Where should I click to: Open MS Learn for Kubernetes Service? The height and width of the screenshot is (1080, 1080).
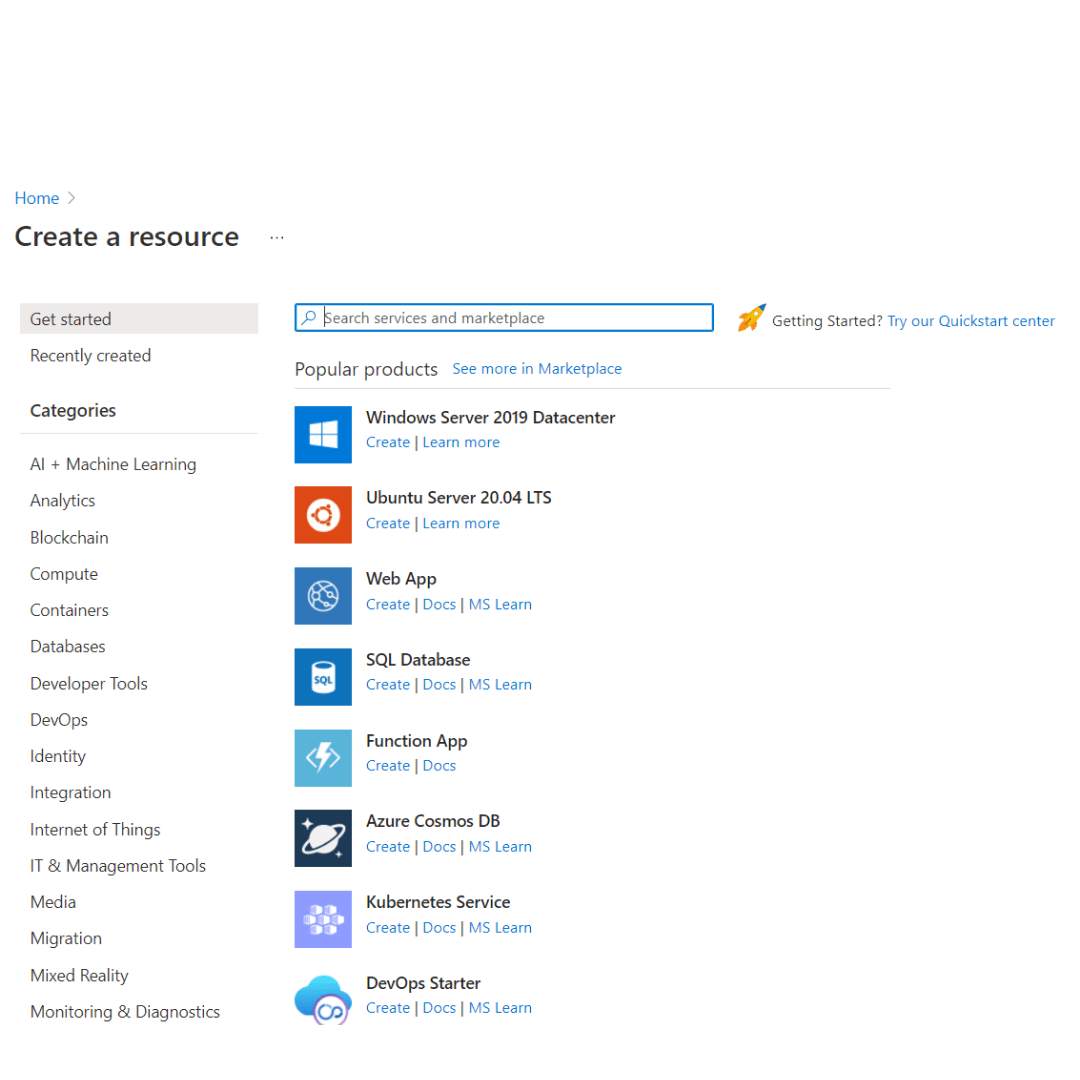pyautogui.click(x=500, y=928)
